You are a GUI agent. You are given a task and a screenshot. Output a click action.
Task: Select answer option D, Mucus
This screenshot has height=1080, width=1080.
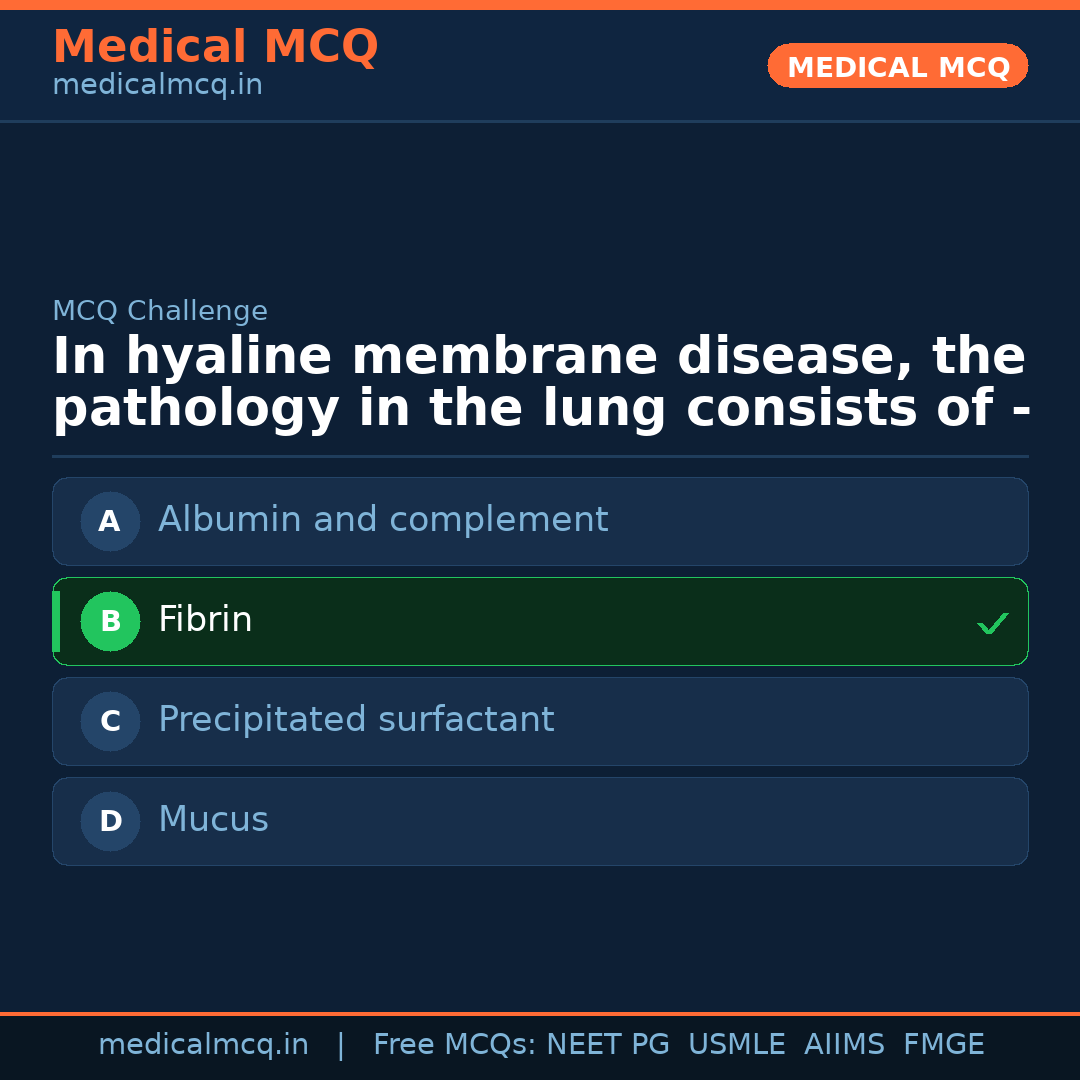(x=540, y=821)
